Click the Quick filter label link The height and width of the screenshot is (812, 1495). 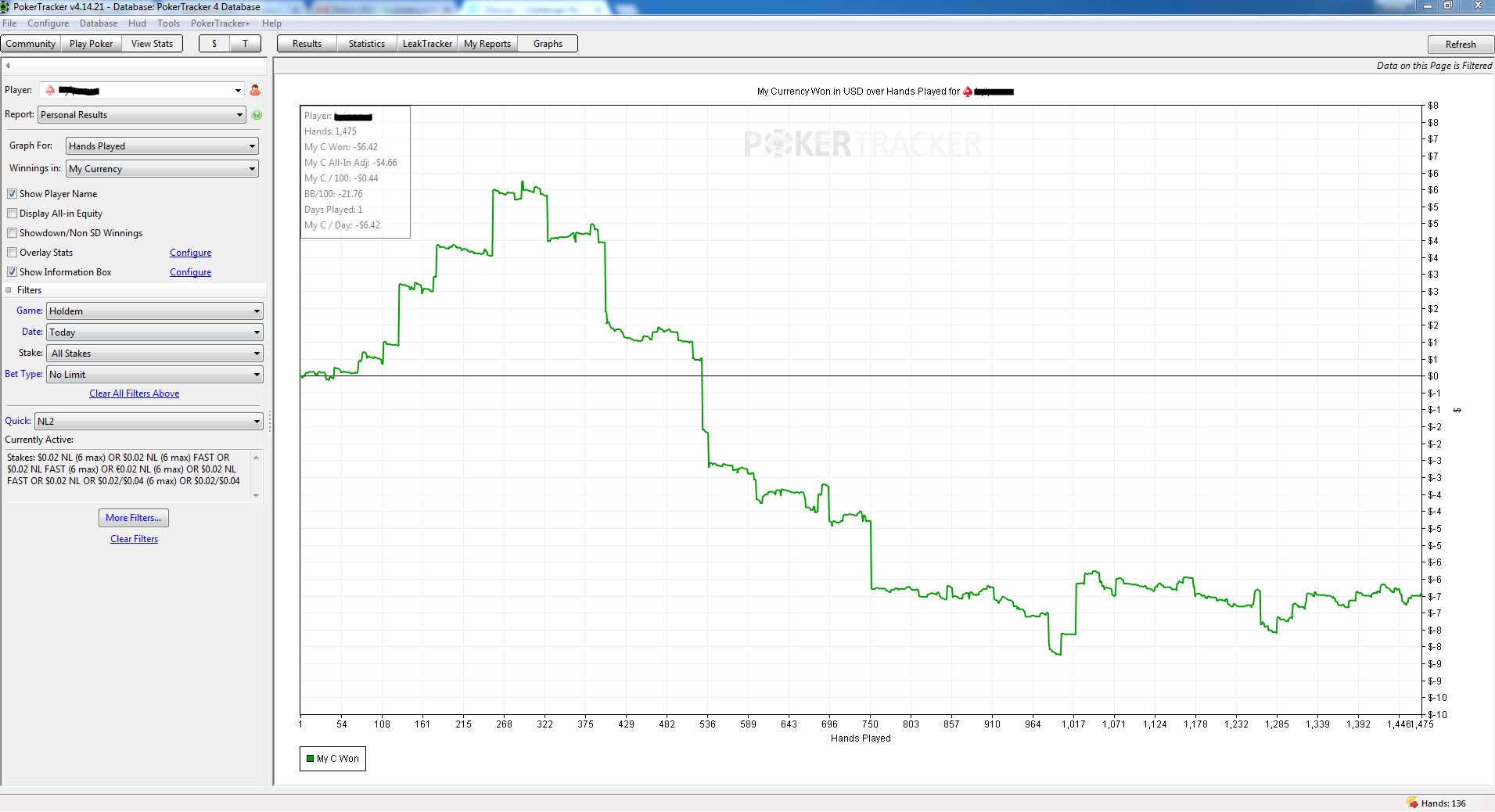pyautogui.click(x=18, y=421)
